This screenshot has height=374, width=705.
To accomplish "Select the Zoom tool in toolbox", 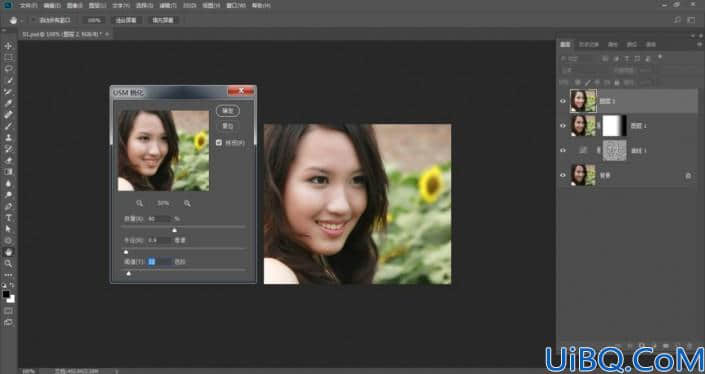I will pyautogui.click(x=8, y=263).
